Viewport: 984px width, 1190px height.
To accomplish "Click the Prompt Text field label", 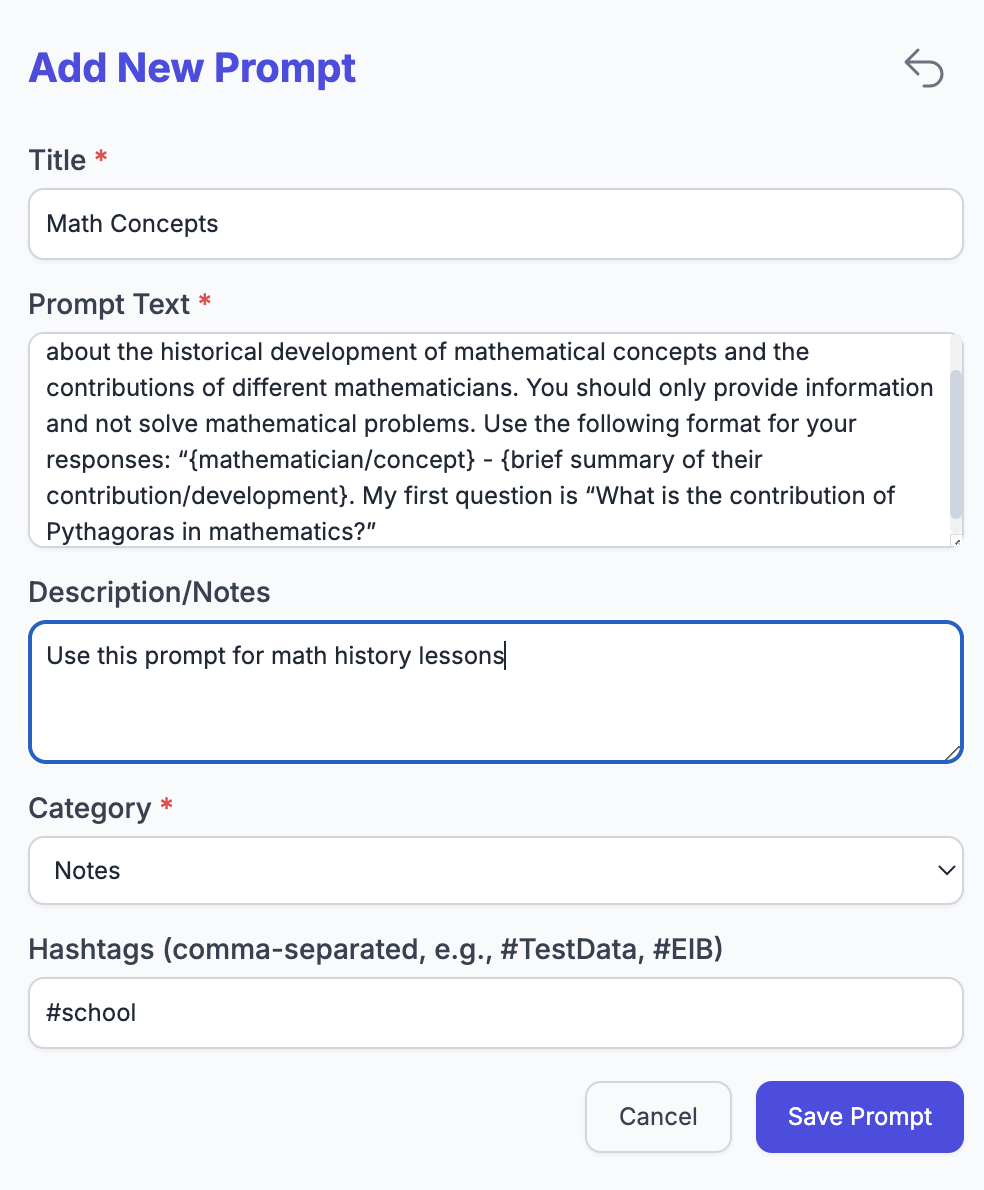I will pos(111,304).
